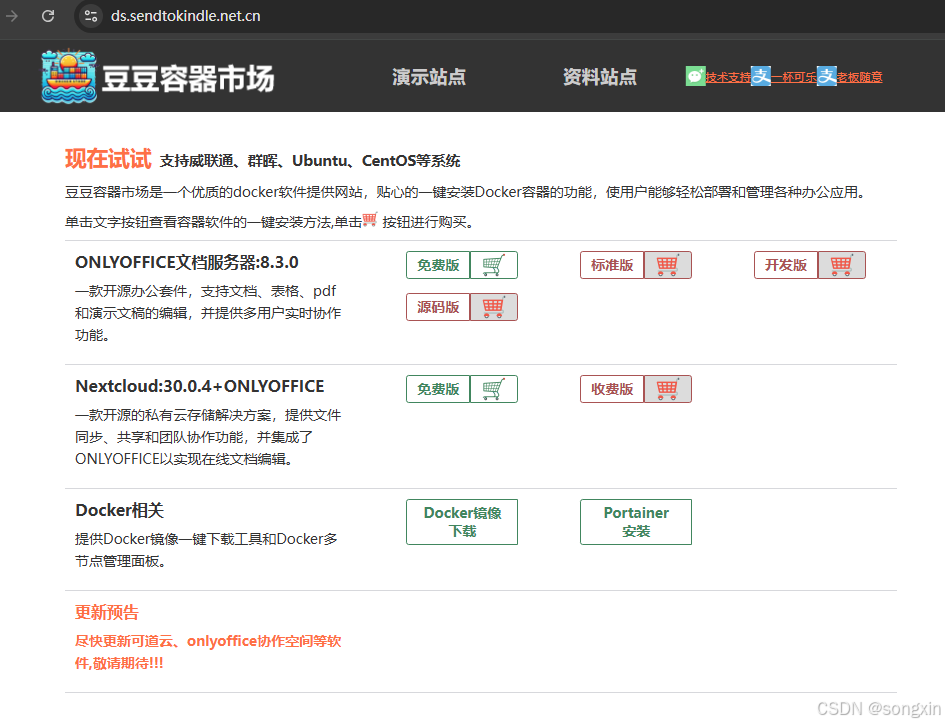Click the Nextcloud:30.0.4+ONLYOFFICE heading
945x724 pixels.
pos(199,386)
